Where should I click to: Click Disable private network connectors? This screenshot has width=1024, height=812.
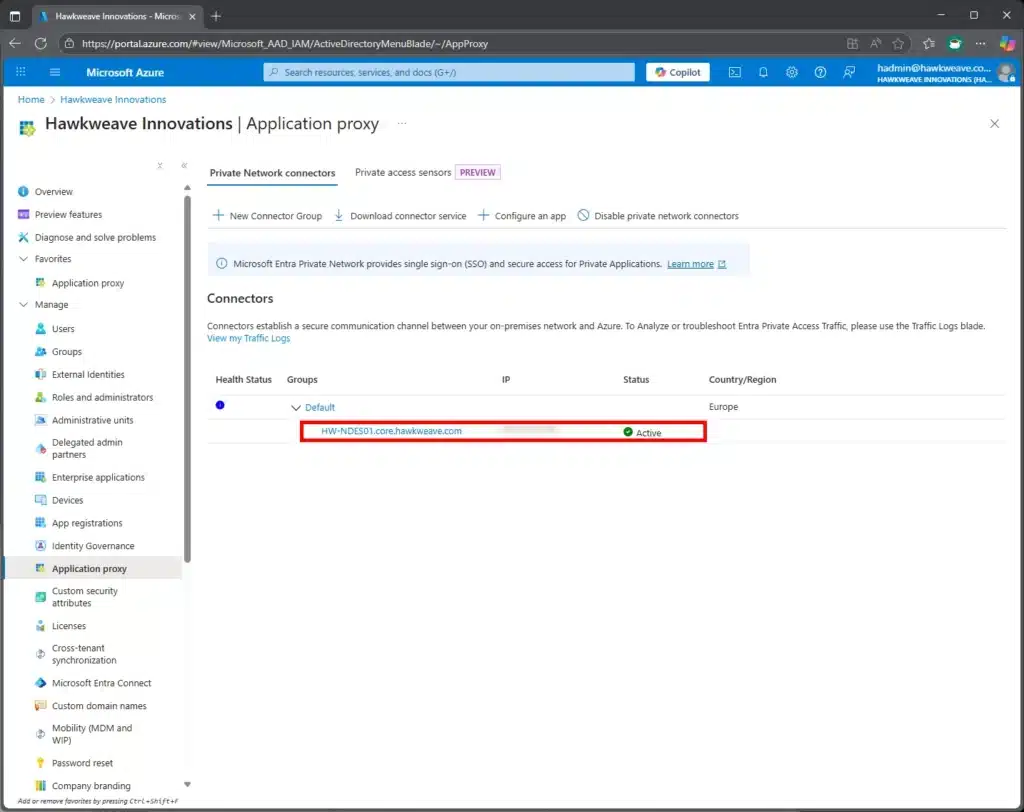[658, 216]
